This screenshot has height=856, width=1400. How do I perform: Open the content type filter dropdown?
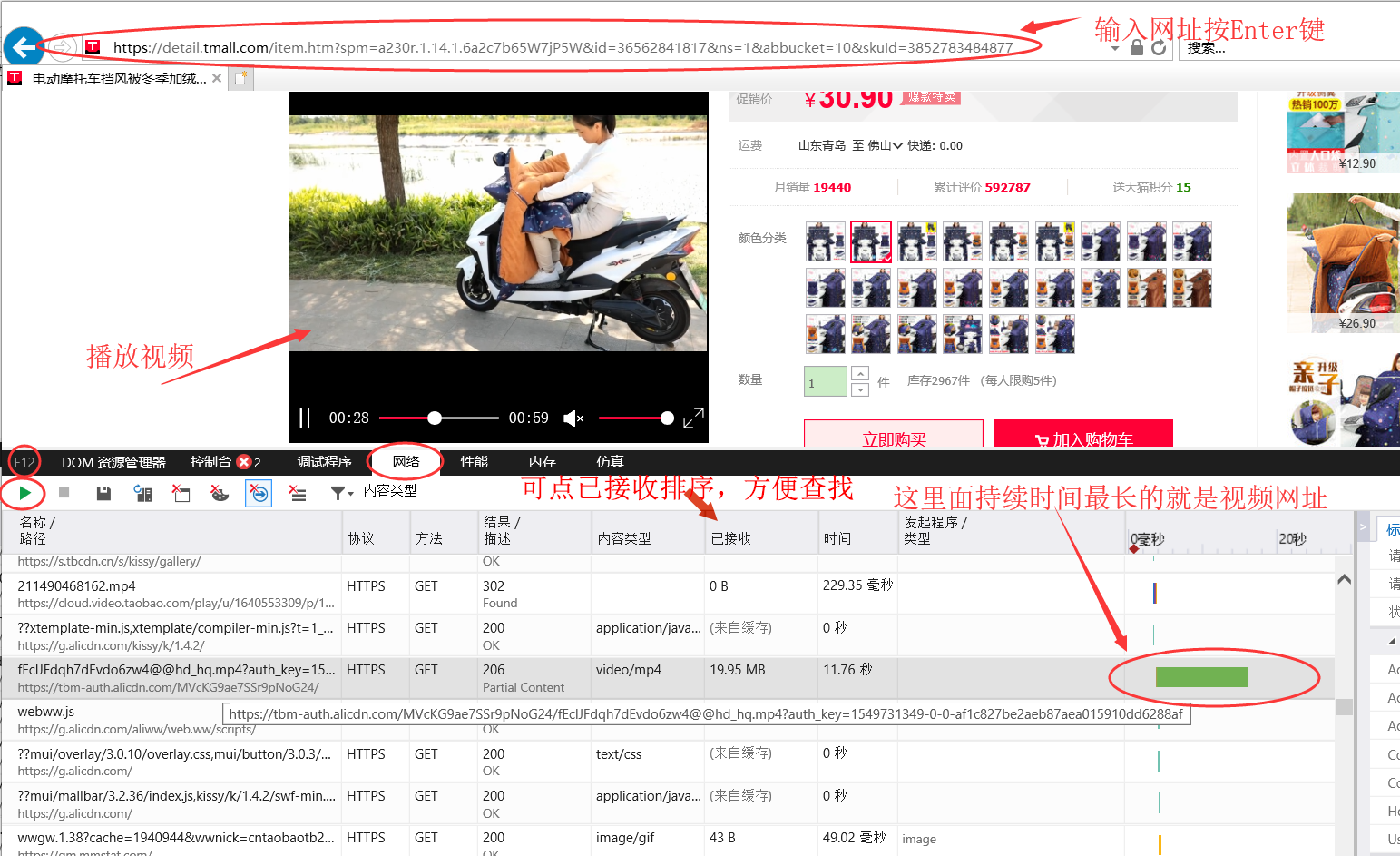pos(341,493)
